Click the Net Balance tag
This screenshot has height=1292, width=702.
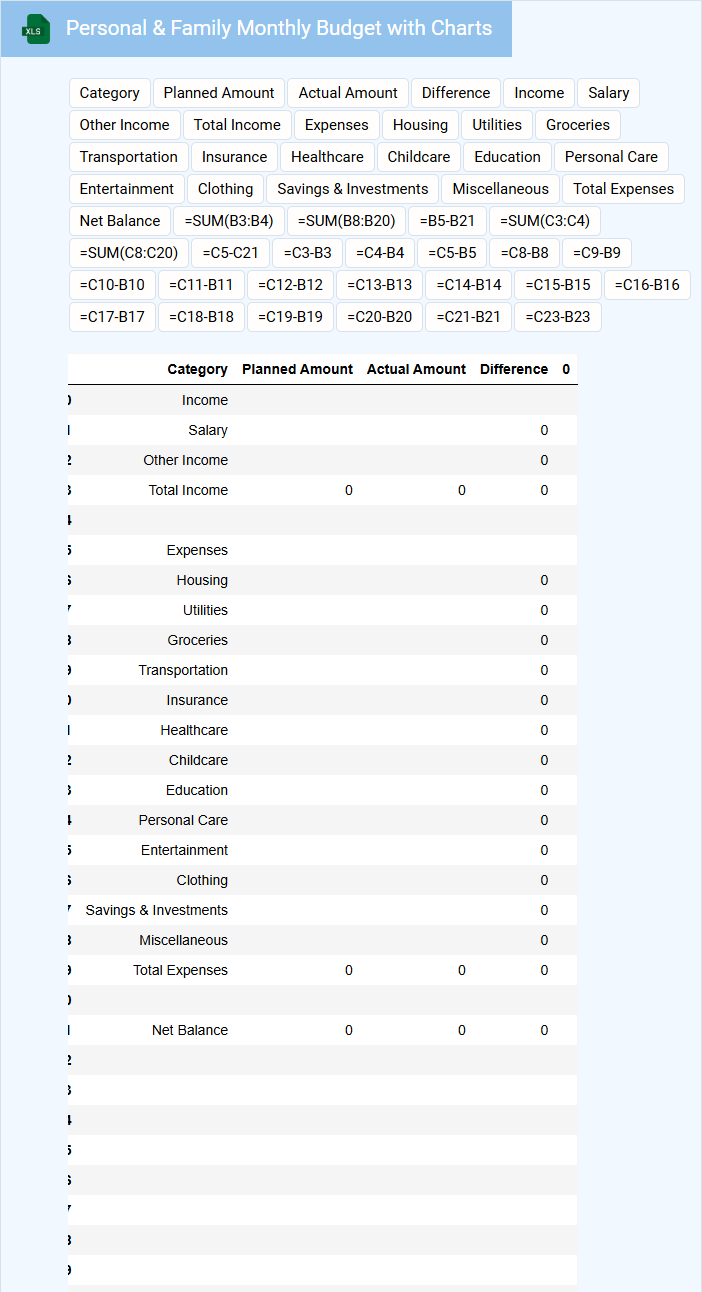tap(120, 221)
